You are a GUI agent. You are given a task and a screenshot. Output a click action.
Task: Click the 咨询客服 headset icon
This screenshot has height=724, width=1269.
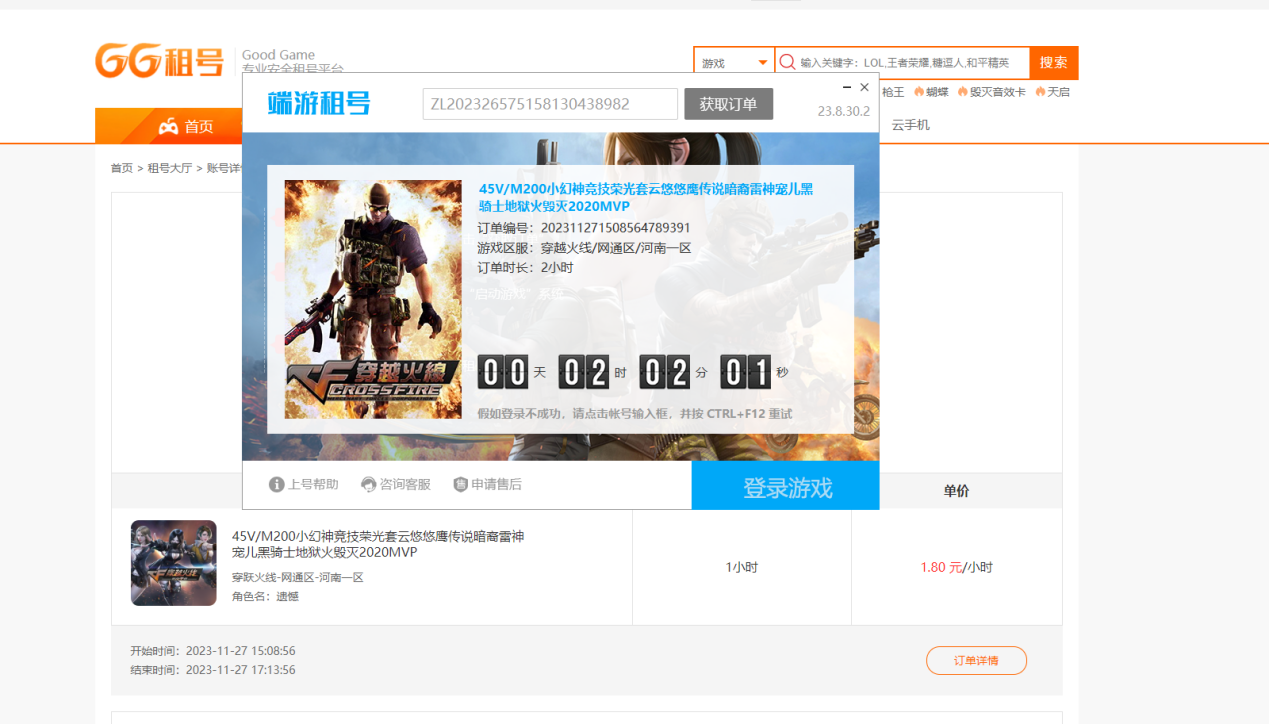pos(368,485)
